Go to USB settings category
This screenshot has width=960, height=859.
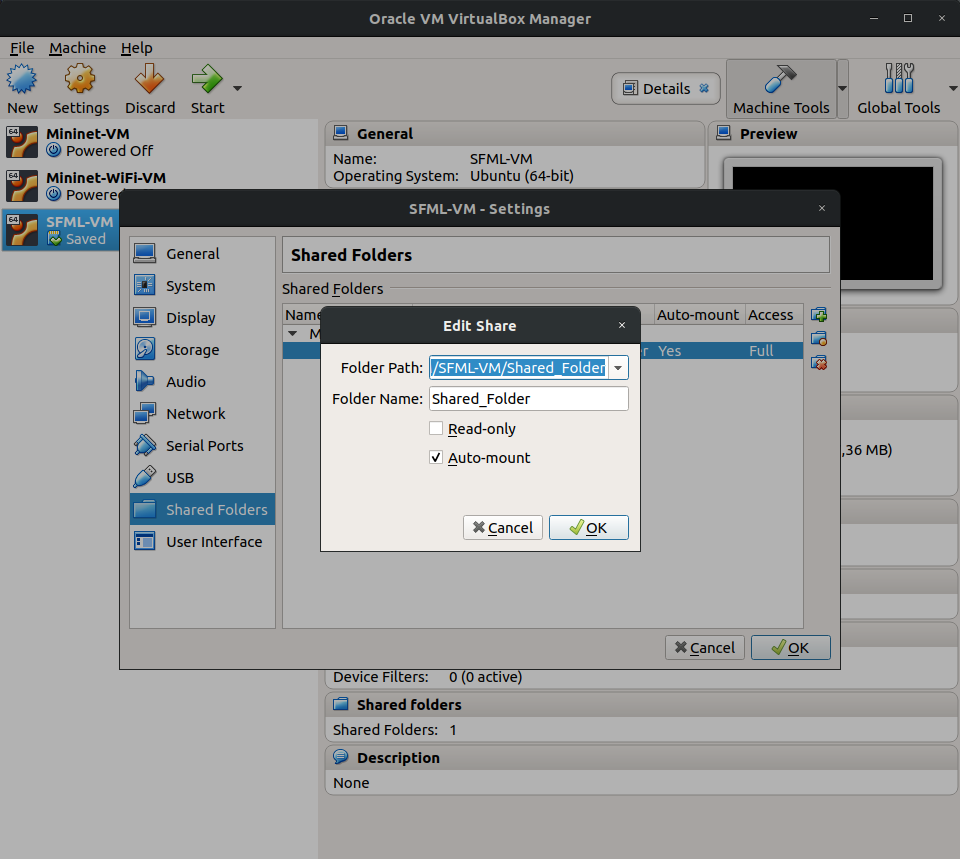(180, 478)
